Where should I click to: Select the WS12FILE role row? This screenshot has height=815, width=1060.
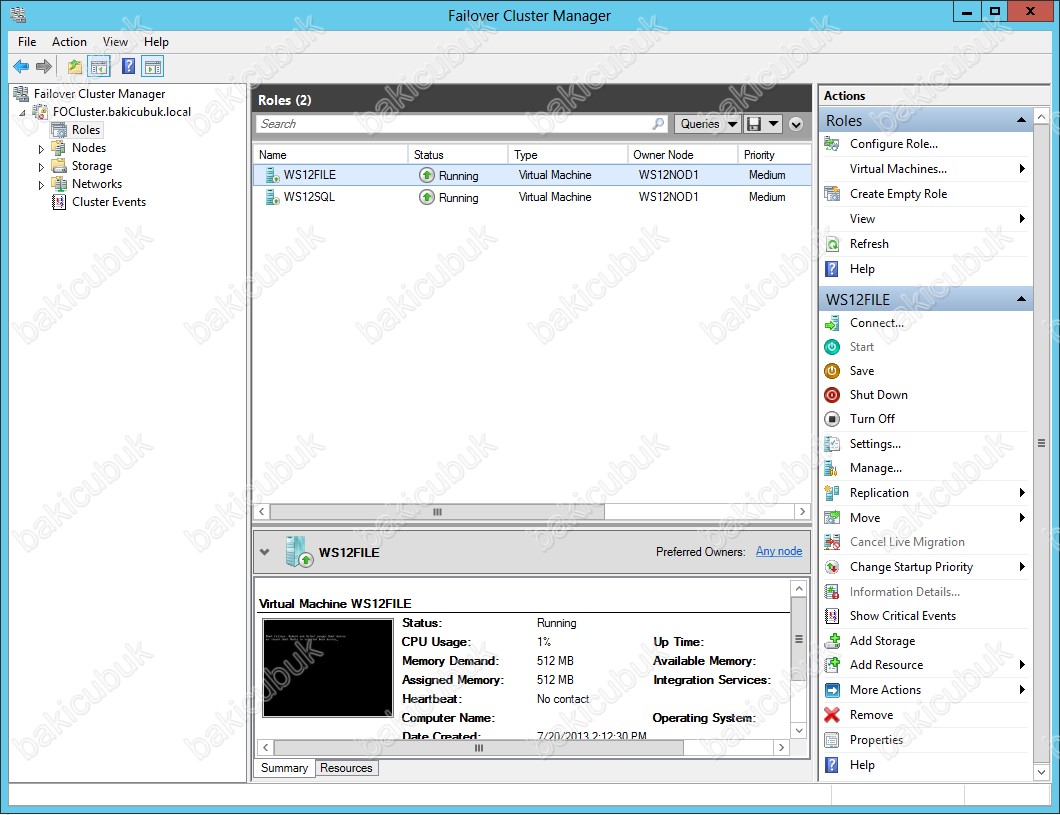[x=532, y=175]
